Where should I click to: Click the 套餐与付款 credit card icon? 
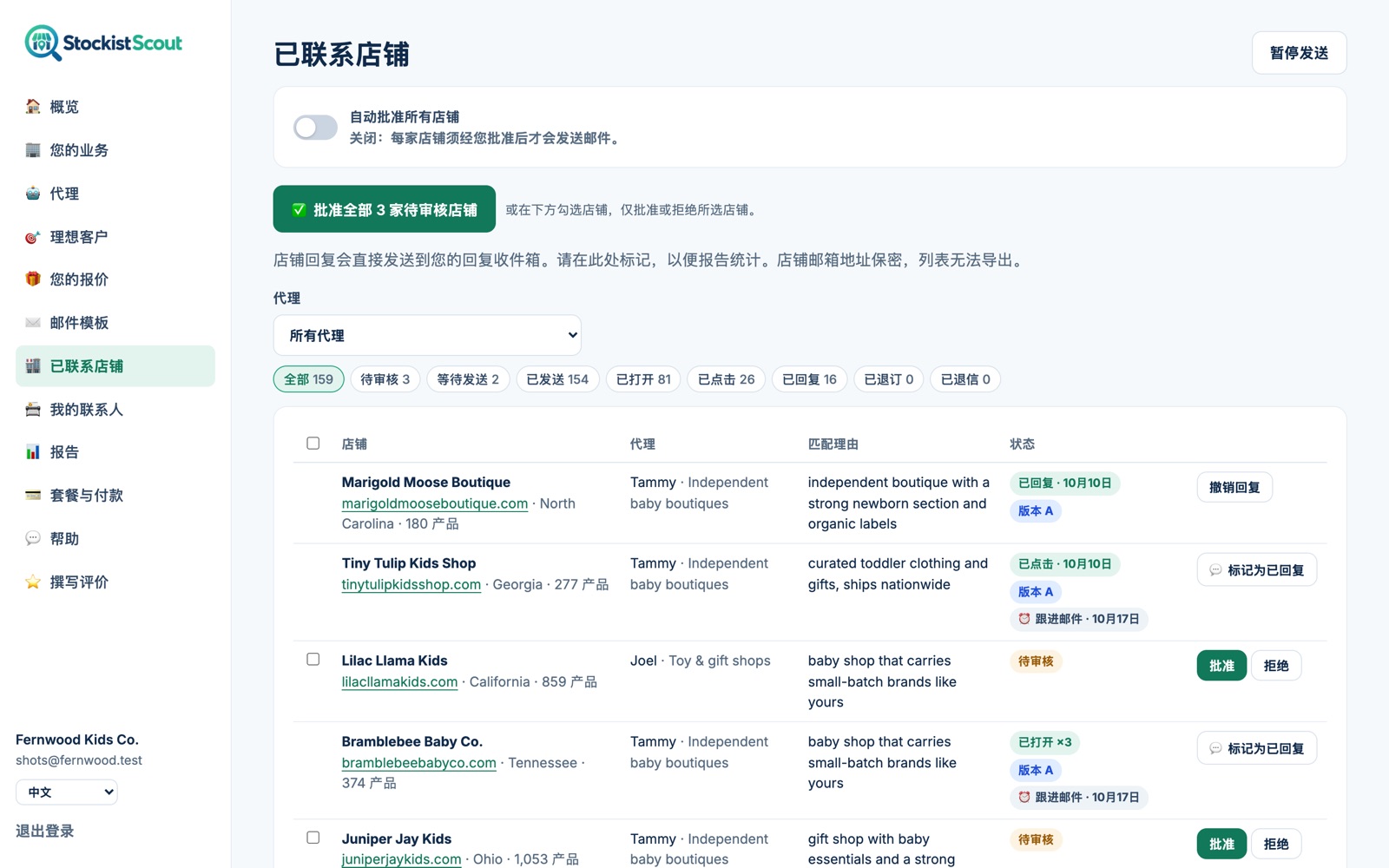[33, 496]
